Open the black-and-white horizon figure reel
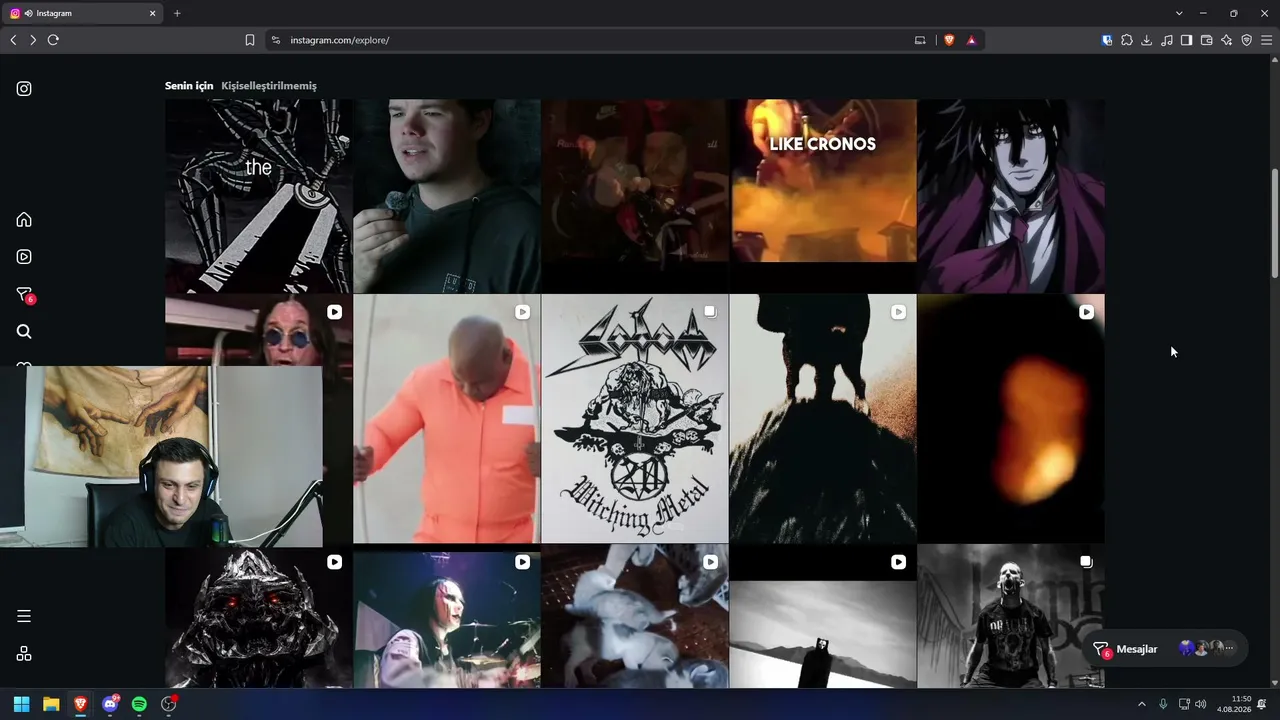 click(x=823, y=617)
